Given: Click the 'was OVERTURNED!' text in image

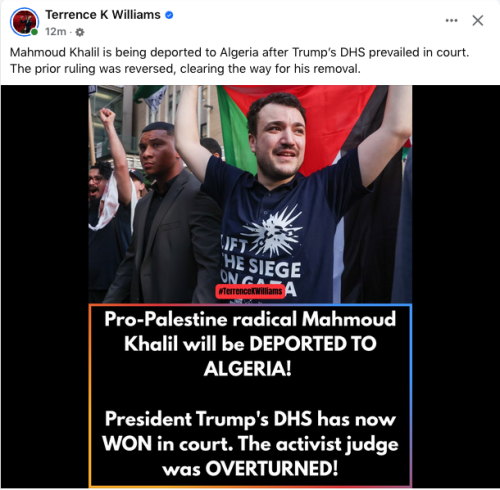Looking at the screenshot, I should [250, 468].
